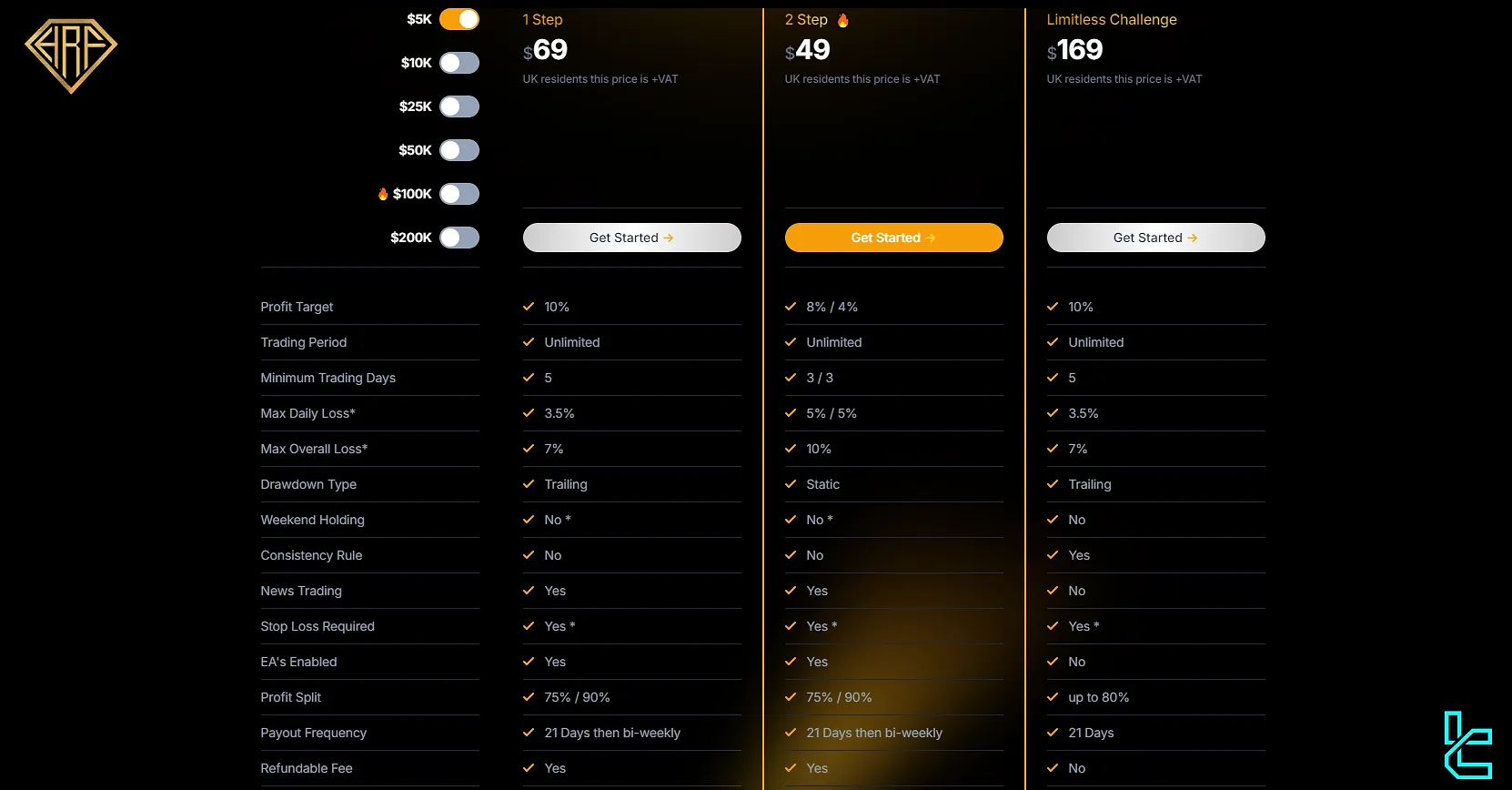Click the Max Daily Loss* label
Screen dimensions: 1512x790
pyautogui.click(x=307, y=413)
